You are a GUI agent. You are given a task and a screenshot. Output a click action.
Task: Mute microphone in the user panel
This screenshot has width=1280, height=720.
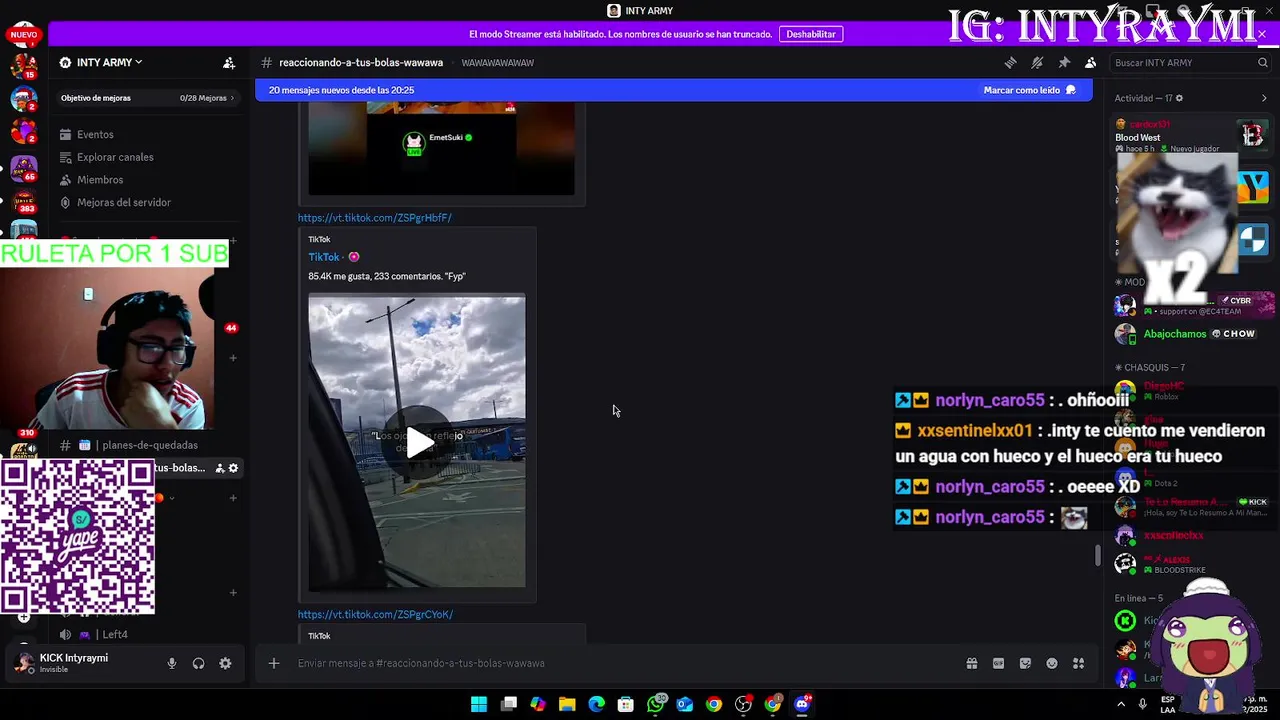172,663
